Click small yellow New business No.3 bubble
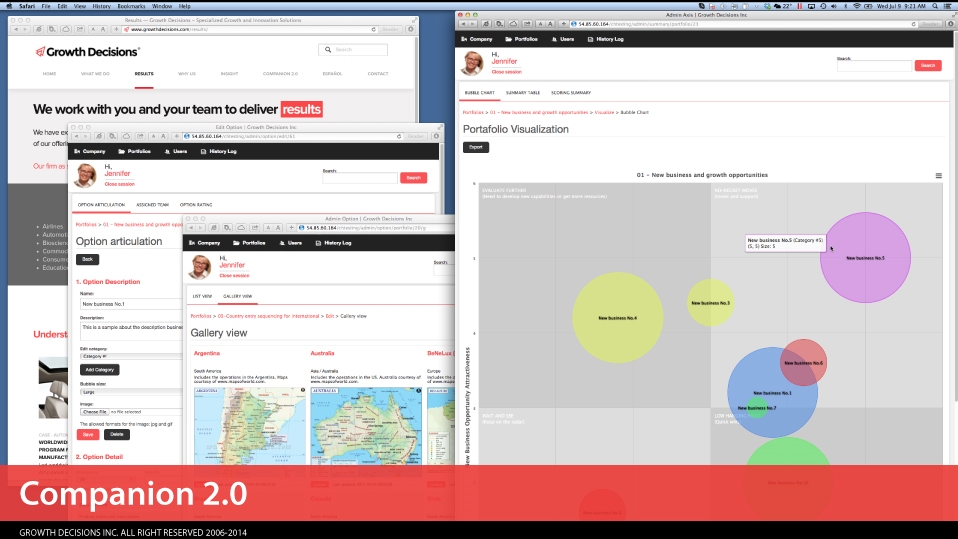Viewport: 958px width, 539px height. point(710,302)
